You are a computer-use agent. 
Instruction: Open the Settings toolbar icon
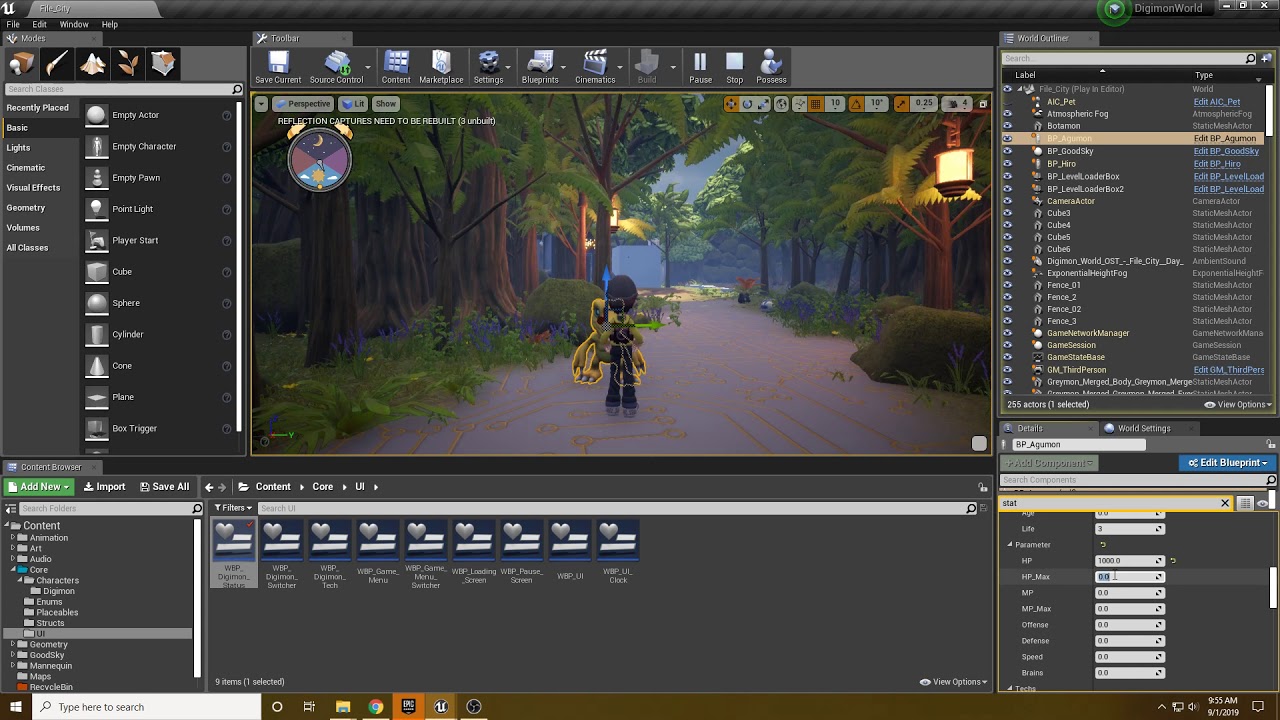tap(488, 67)
